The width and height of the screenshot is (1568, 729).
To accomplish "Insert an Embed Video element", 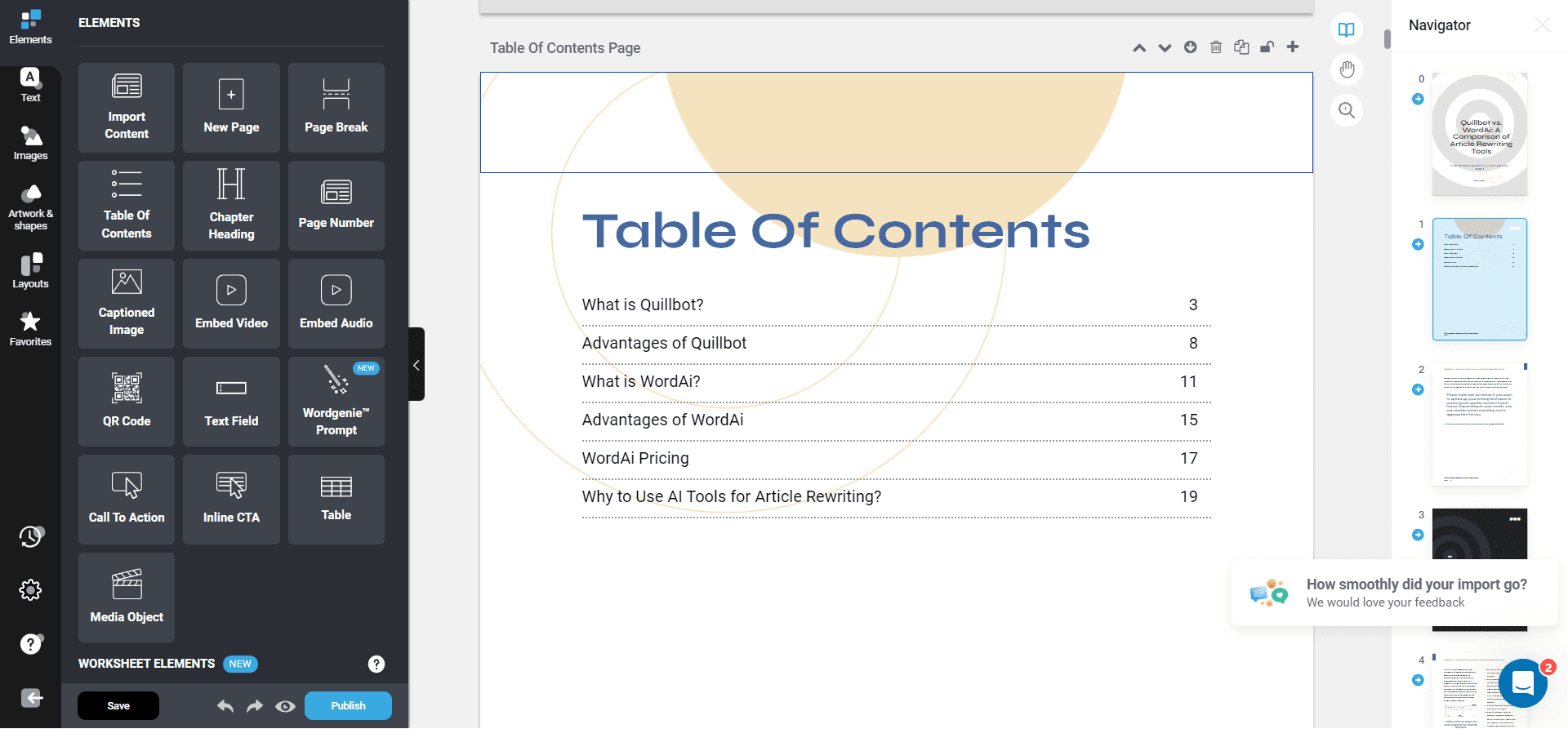I will click(231, 303).
